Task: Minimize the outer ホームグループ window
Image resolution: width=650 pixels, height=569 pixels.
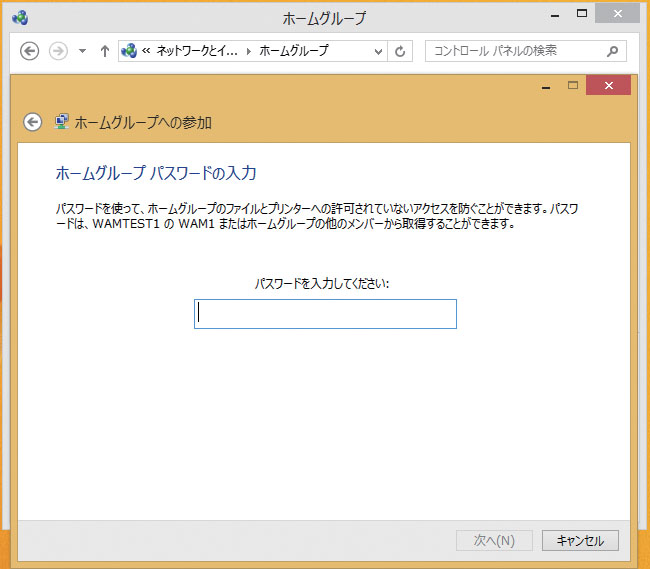Action: point(555,15)
